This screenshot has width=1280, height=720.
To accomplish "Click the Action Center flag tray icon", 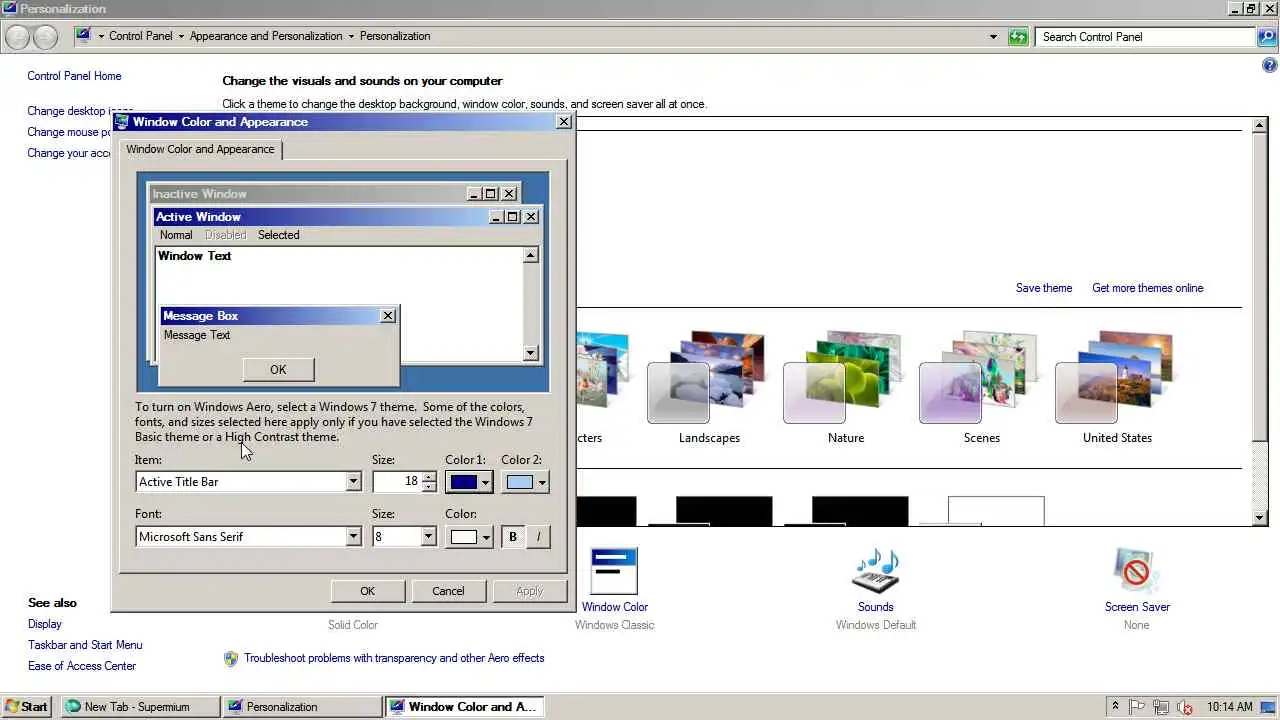I will pyautogui.click(x=1138, y=706).
